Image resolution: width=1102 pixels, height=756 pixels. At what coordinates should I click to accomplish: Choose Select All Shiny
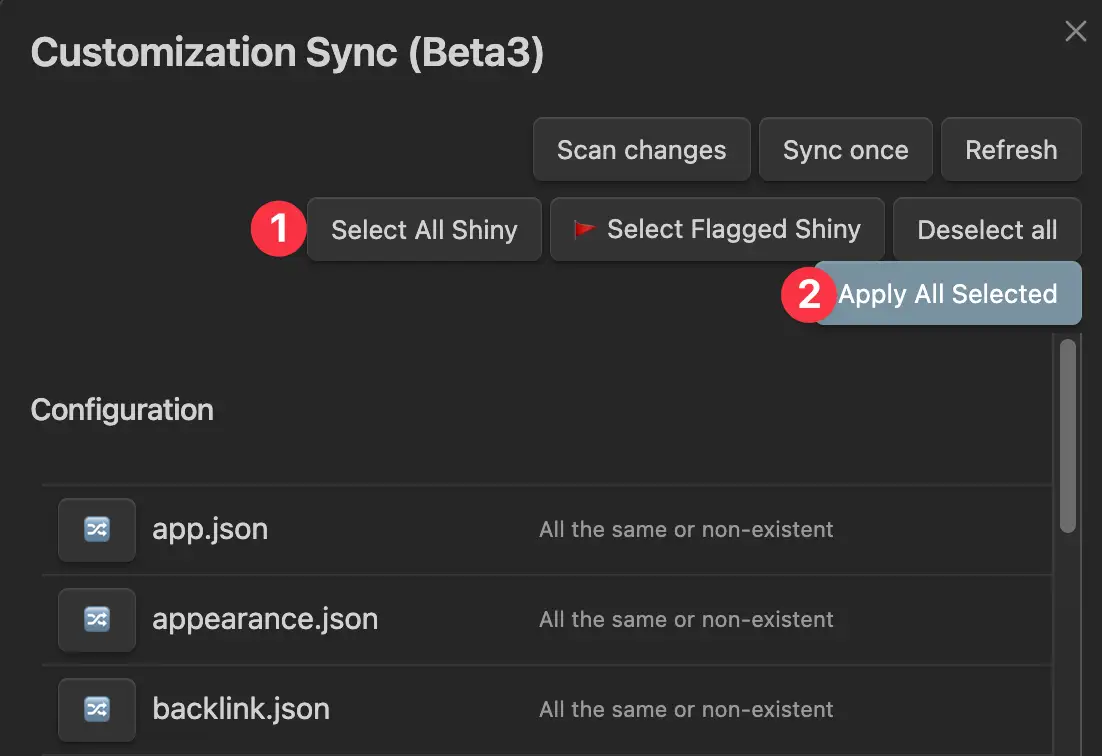click(424, 230)
